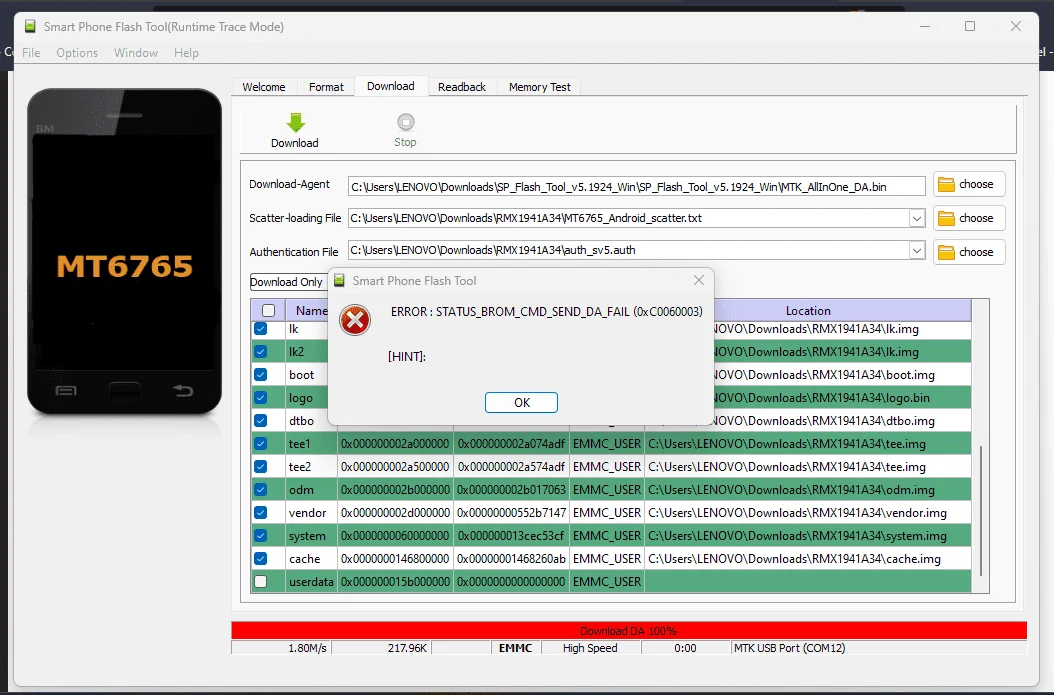Click tee1 end address 0x000000002a074adf
Viewport: 1054px width, 695px height.
(511, 444)
